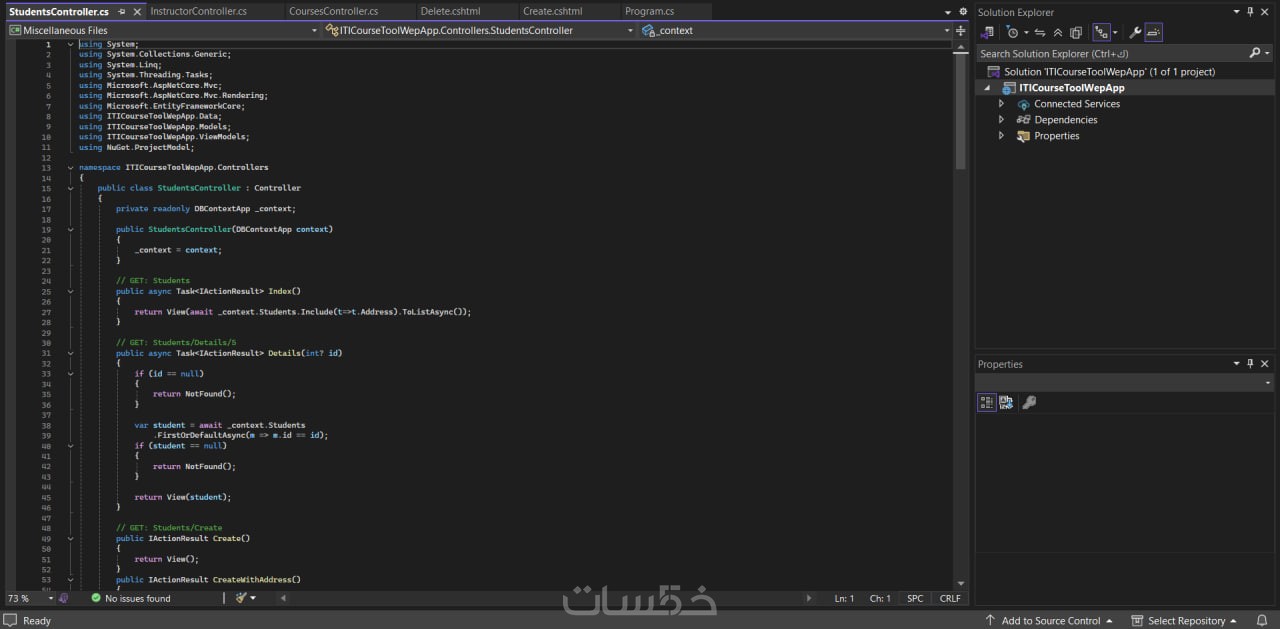Image resolution: width=1280 pixels, height=629 pixels.
Task: Expand Connected Services node
Action: pos(1001,104)
